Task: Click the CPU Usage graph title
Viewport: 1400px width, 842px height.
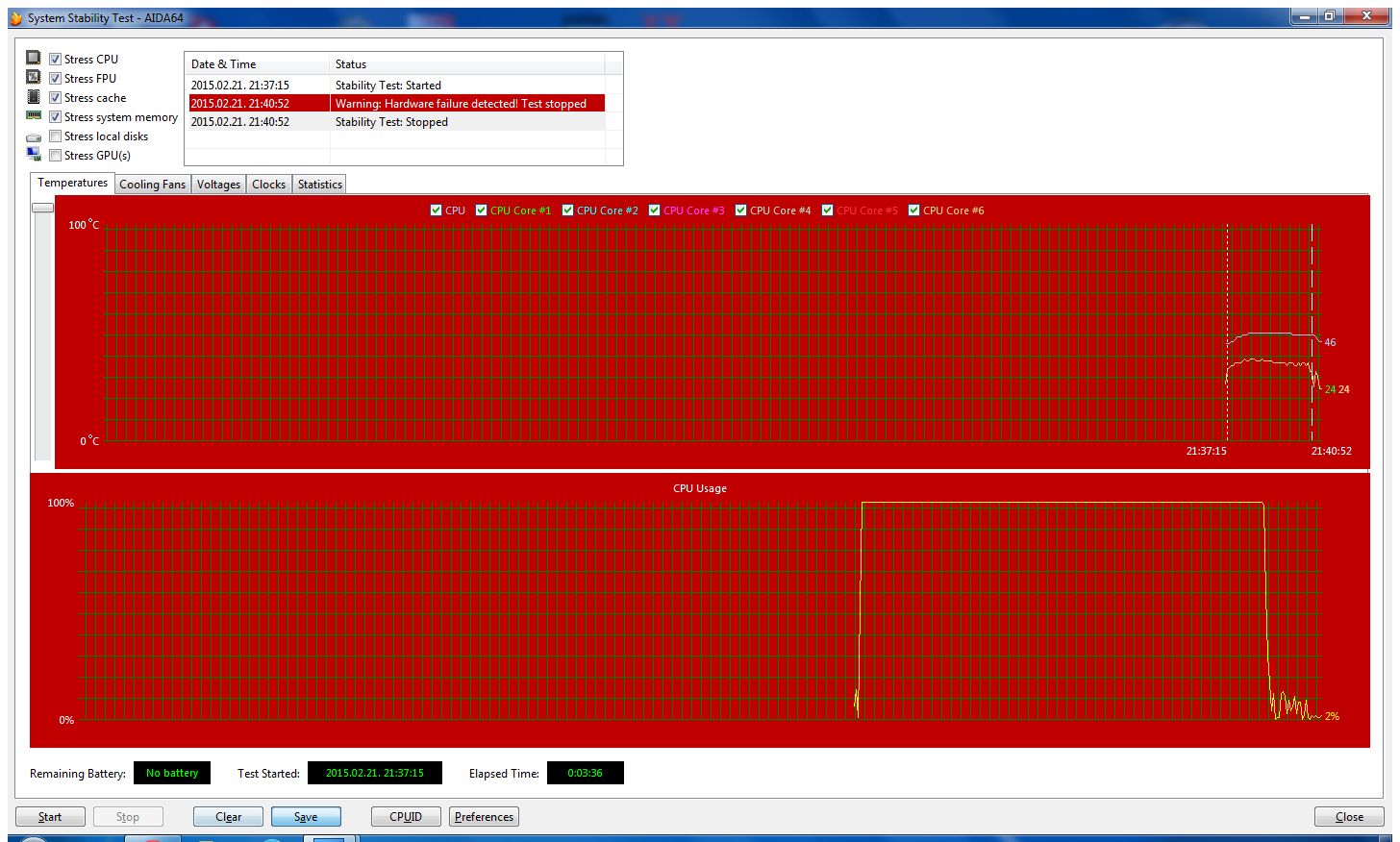Action: [700, 488]
